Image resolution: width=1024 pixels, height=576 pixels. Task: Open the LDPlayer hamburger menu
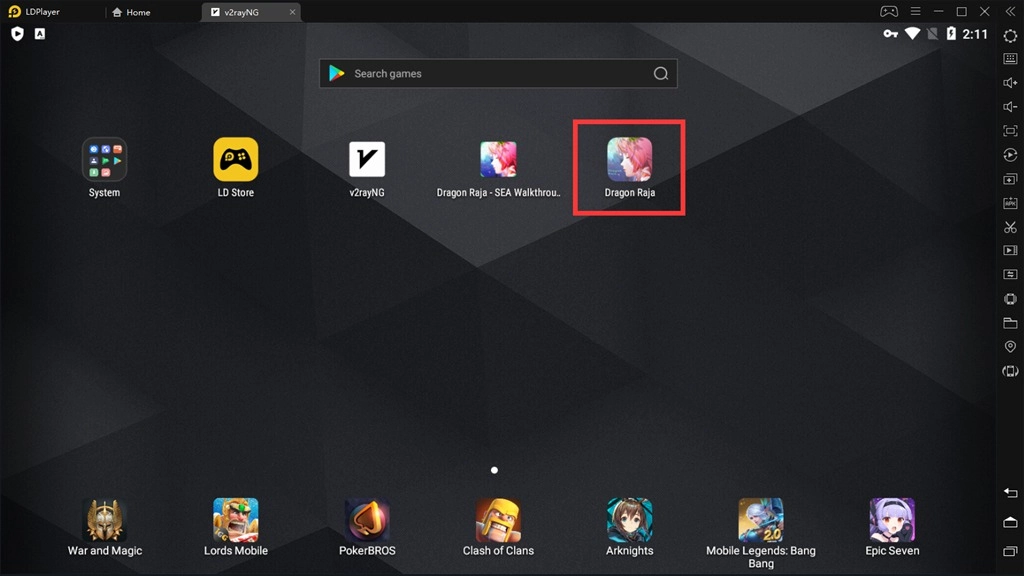(914, 12)
